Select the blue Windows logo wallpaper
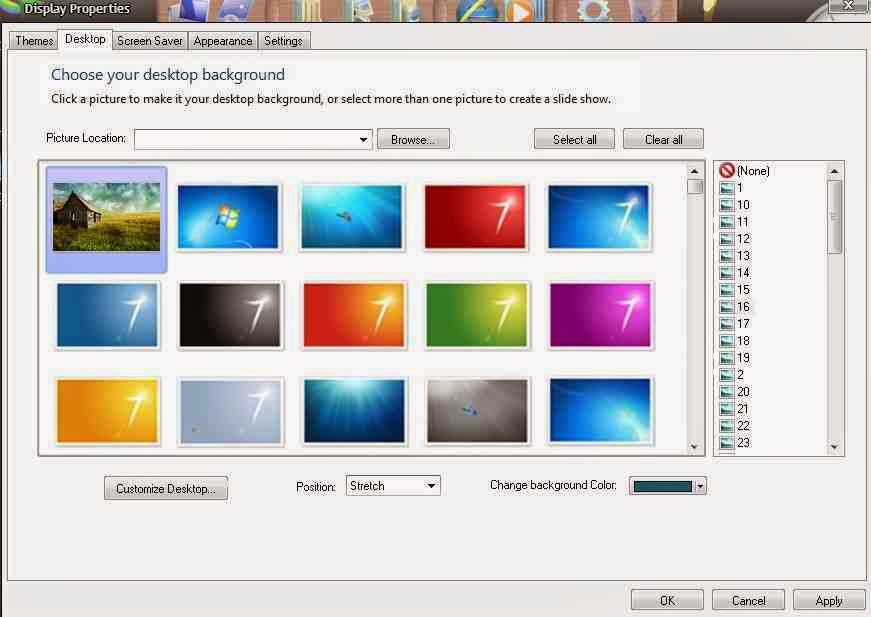The image size is (871, 617). (x=228, y=217)
